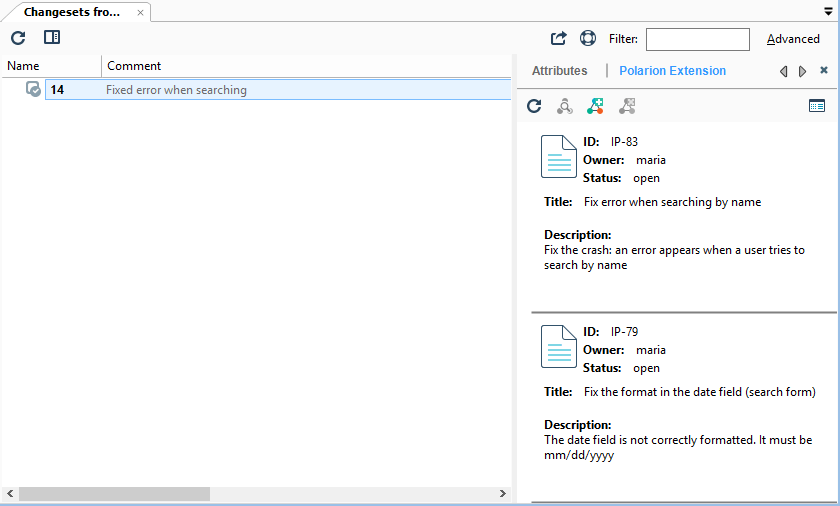
Task: Click title "Fix error when searching by name"
Action: (672, 202)
